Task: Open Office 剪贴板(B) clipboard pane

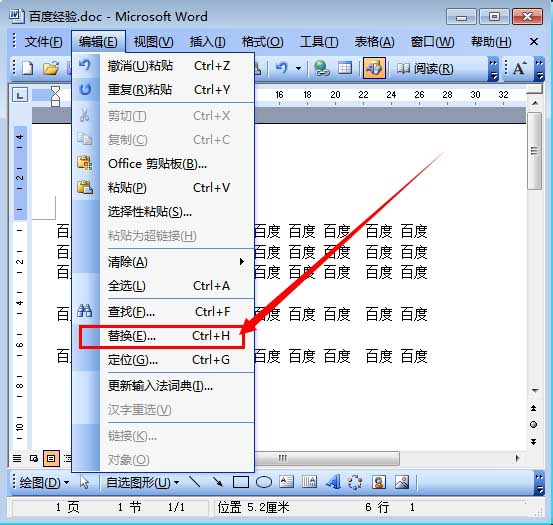Action: click(x=163, y=164)
